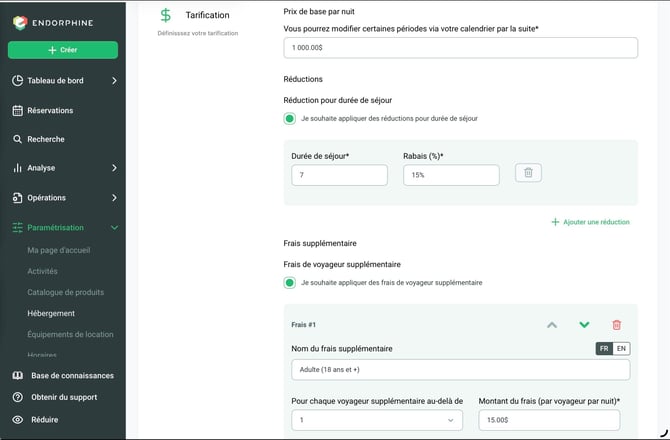The width and height of the screenshot is (670, 440).
Task: Click the Obtenir du support help icon
Action: coord(18,397)
